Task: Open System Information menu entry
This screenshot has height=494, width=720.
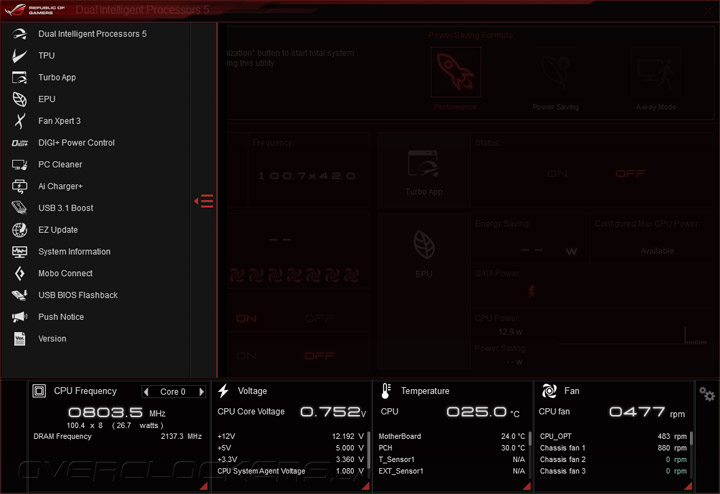Action: click(x=74, y=252)
